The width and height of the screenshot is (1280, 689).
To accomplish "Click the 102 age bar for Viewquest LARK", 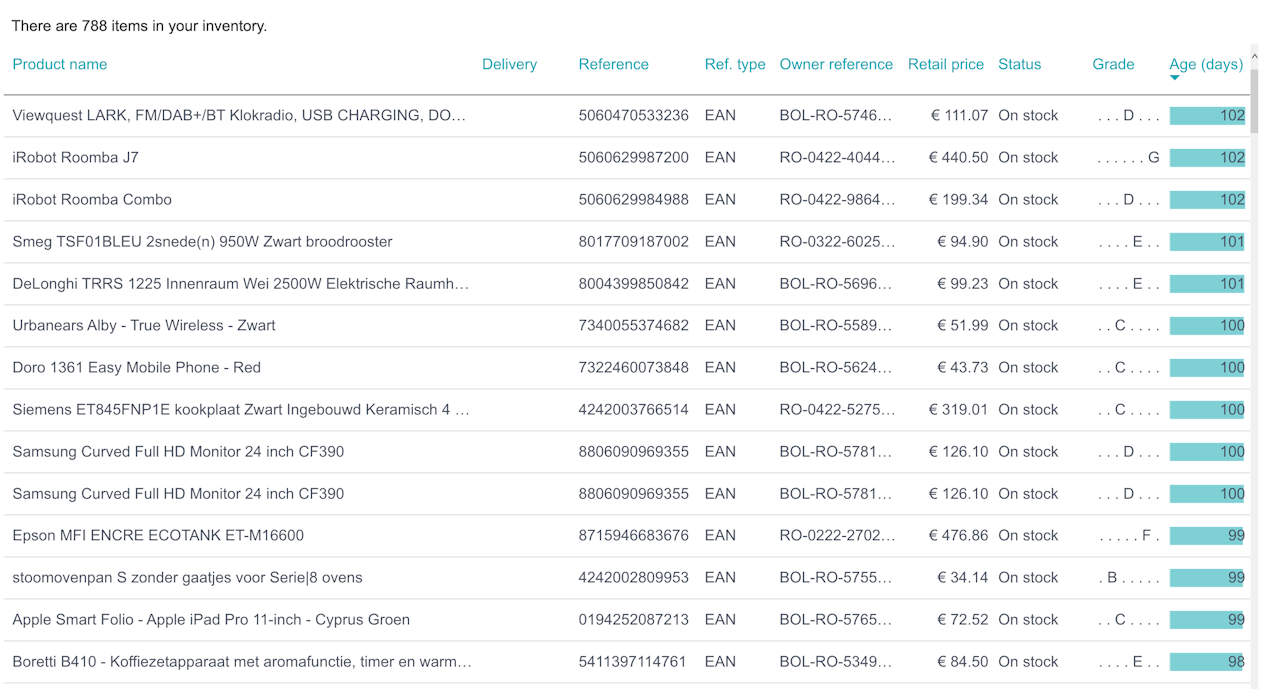I will 1207,116.
